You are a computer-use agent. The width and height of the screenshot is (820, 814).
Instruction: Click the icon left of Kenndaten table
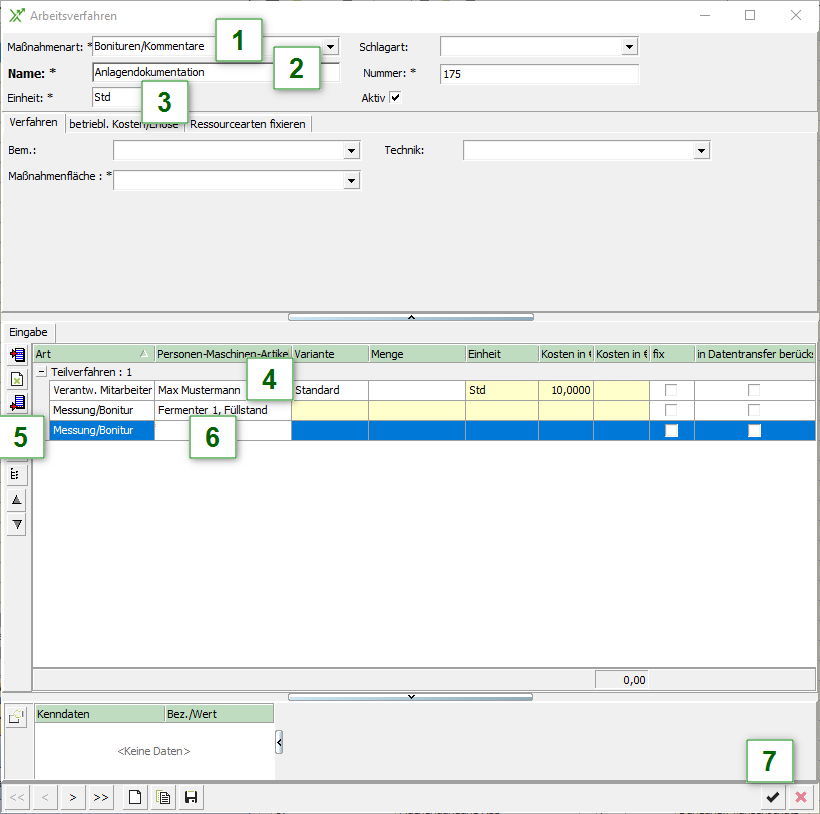(x=17, y=717)
